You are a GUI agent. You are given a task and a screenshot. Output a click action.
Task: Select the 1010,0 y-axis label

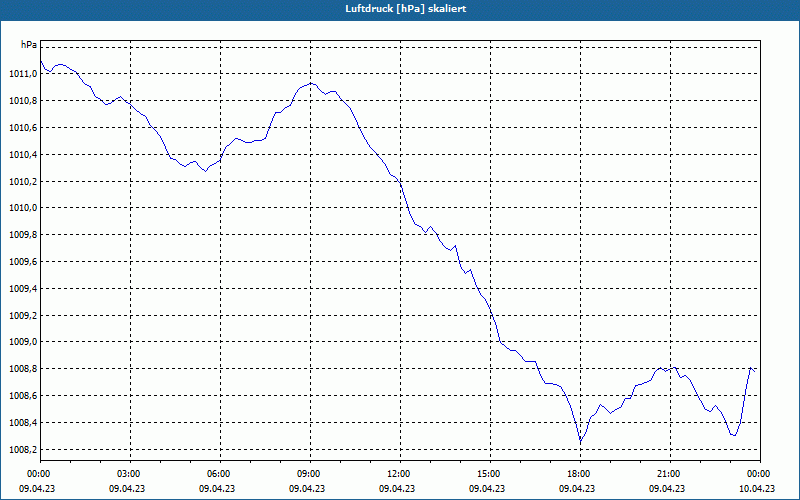[23, 208]
